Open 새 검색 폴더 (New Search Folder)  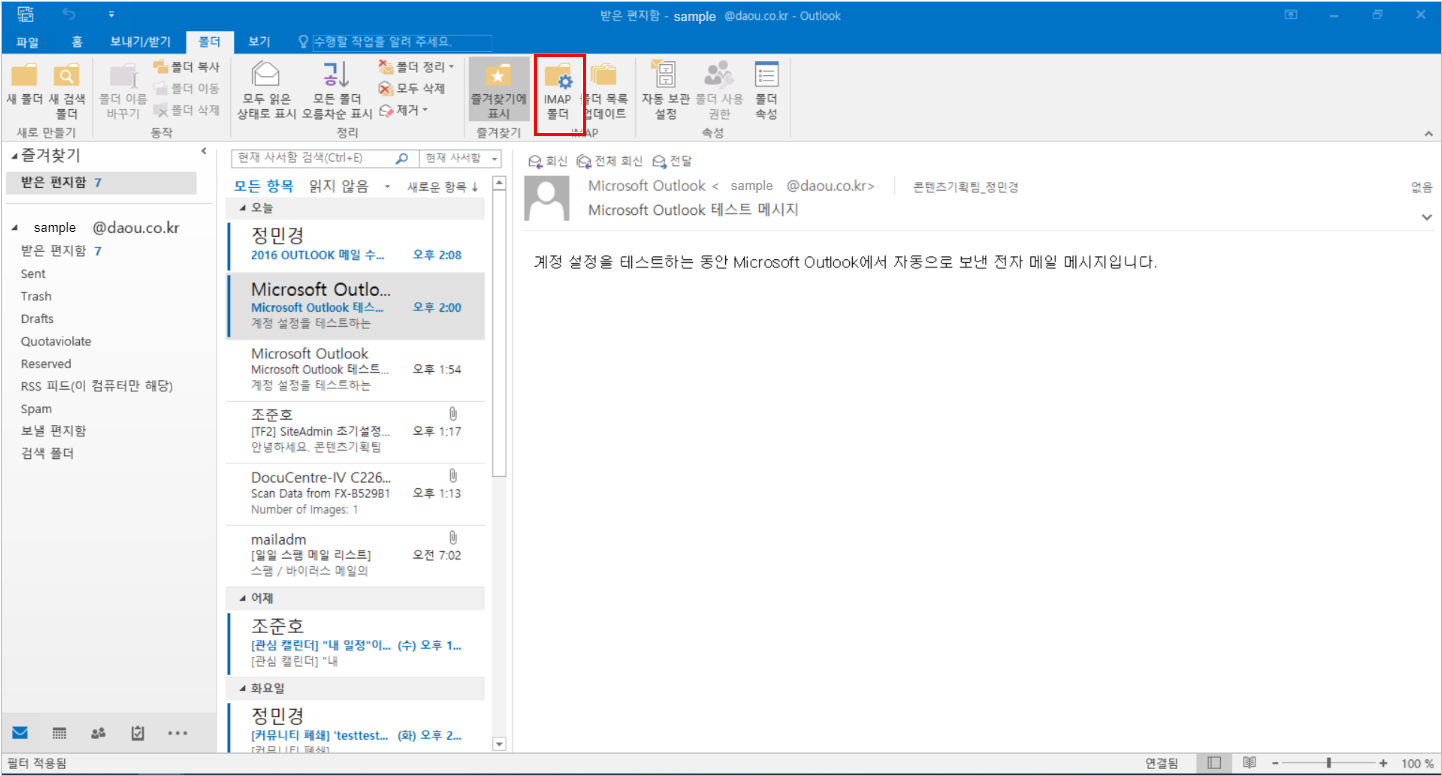tap(67, 90)
